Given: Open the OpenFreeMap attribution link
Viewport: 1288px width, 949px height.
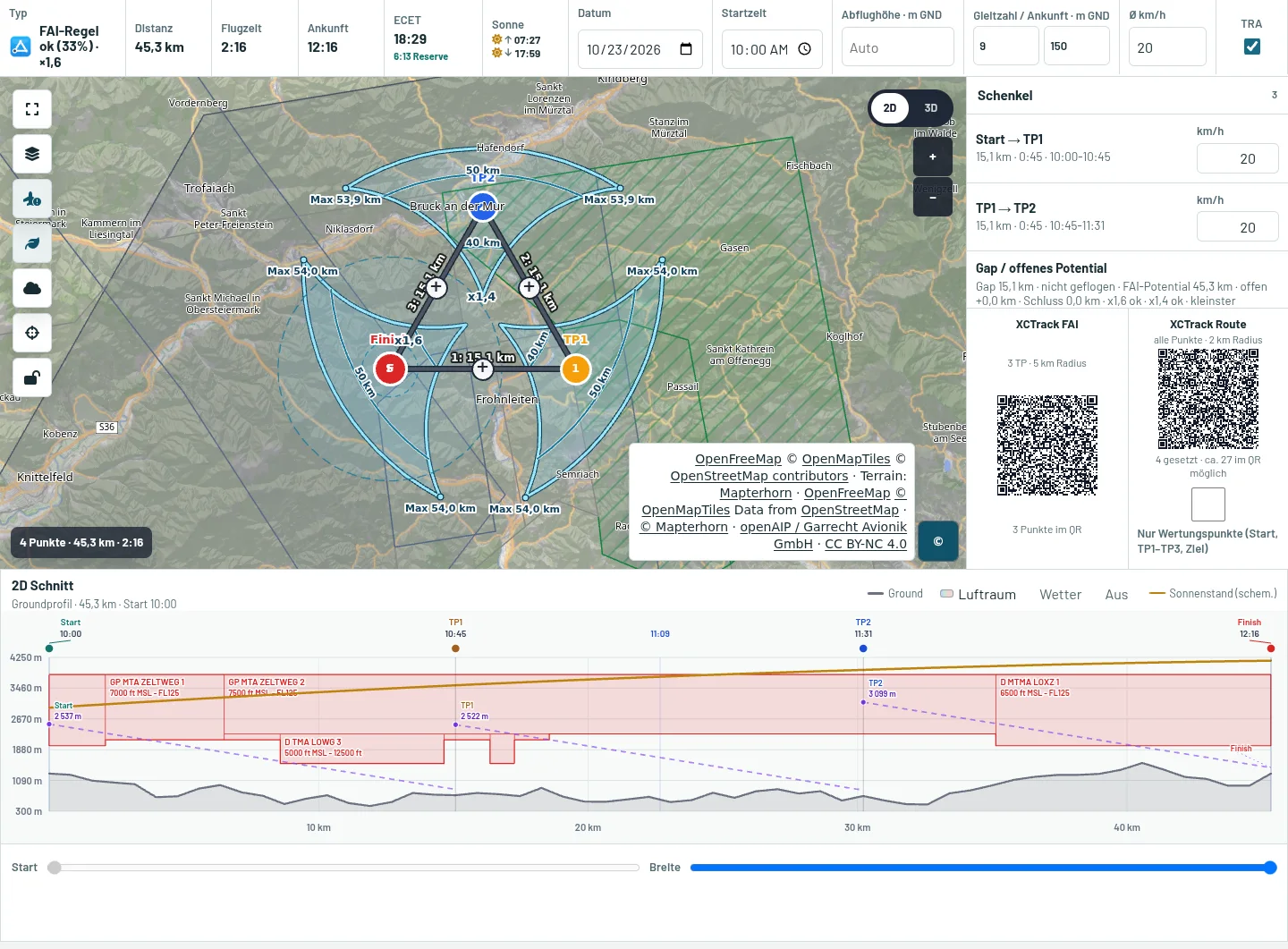Looking at the screenshot, I should coord(738,459).
